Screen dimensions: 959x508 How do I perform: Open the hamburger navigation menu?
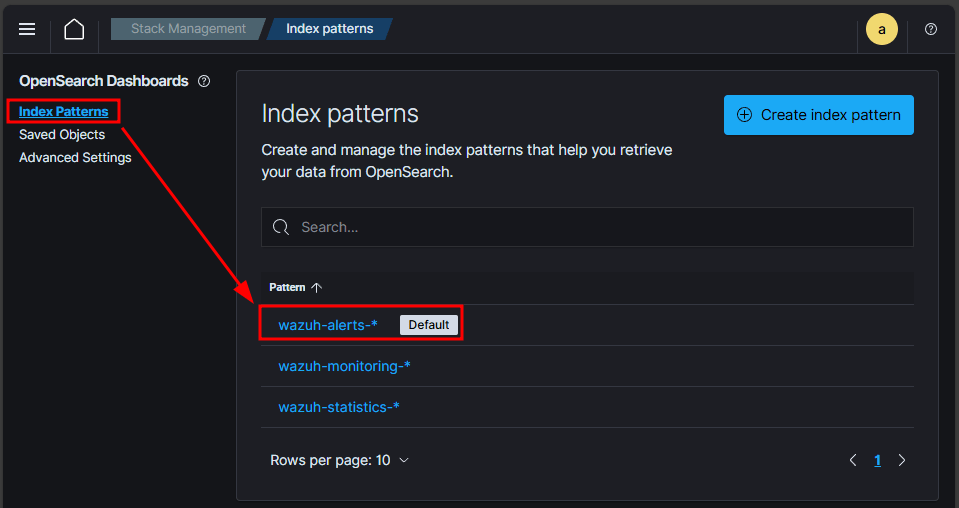[27, 29]
